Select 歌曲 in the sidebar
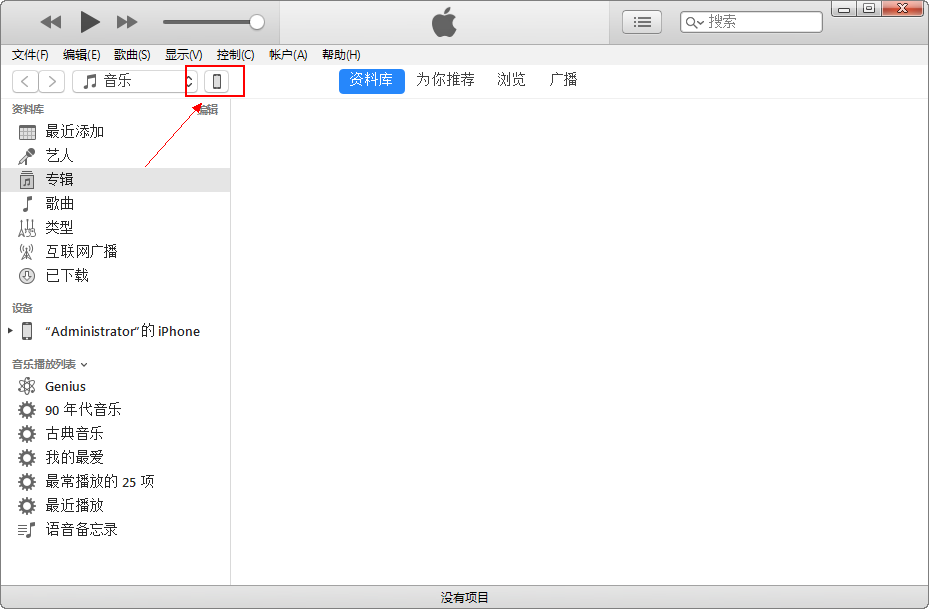 click(x=116, y=203)
